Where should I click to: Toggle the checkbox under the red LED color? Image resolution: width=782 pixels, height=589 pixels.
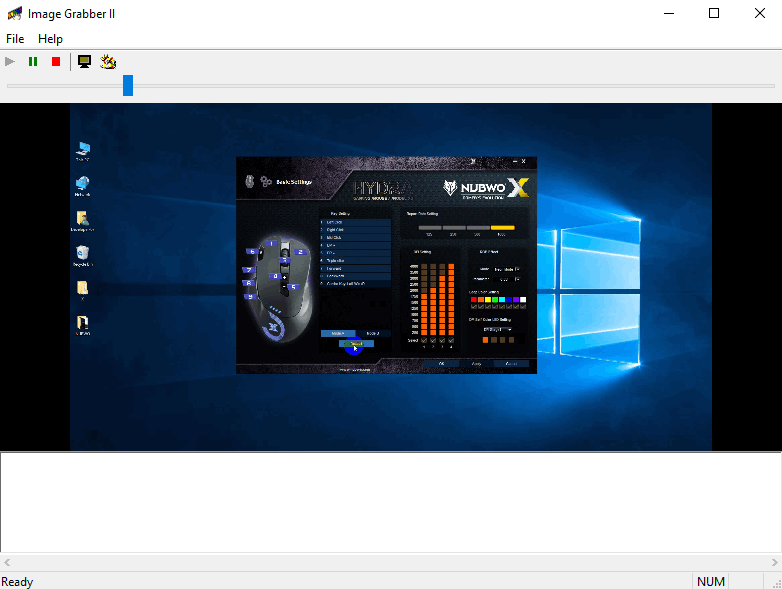pos(474,306)
